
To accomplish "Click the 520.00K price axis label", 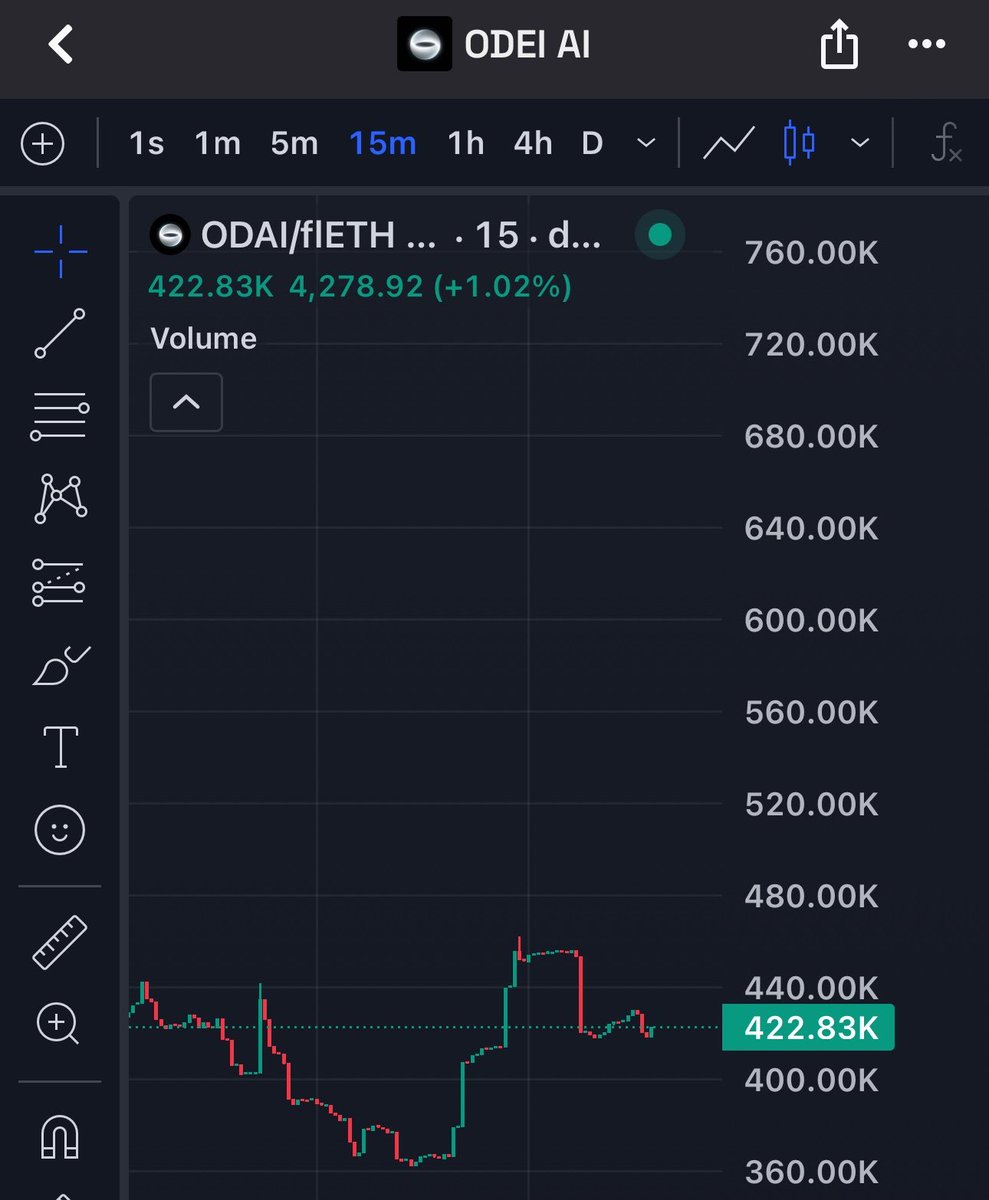I will tap(812, 804).
